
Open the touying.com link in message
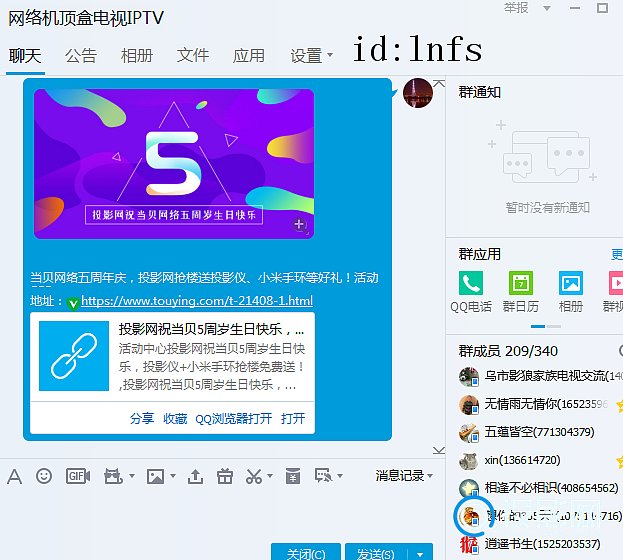pos(196,301)
